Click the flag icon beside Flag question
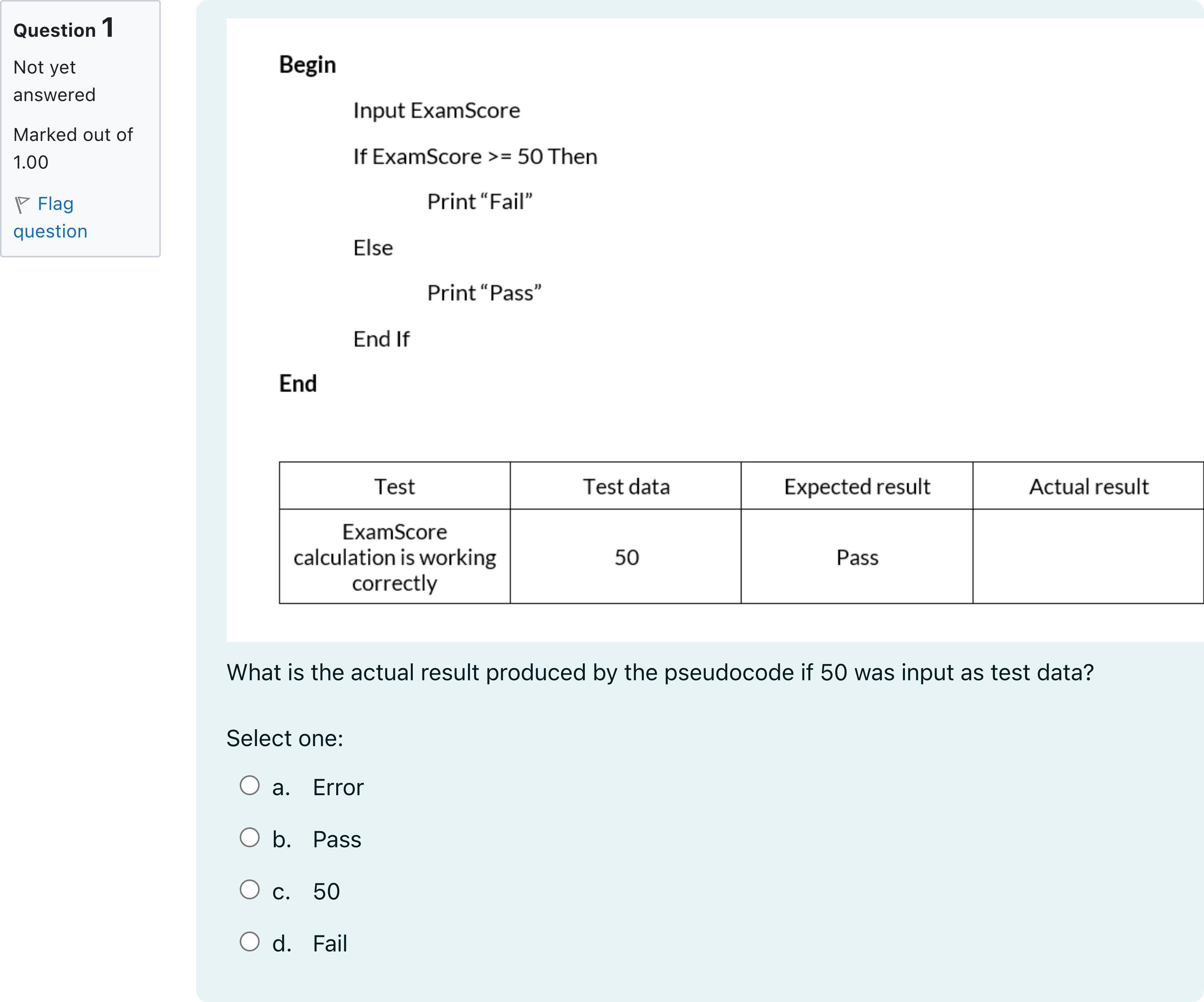This screenshot has height=1002, width=1204. (x=22, y=204)
